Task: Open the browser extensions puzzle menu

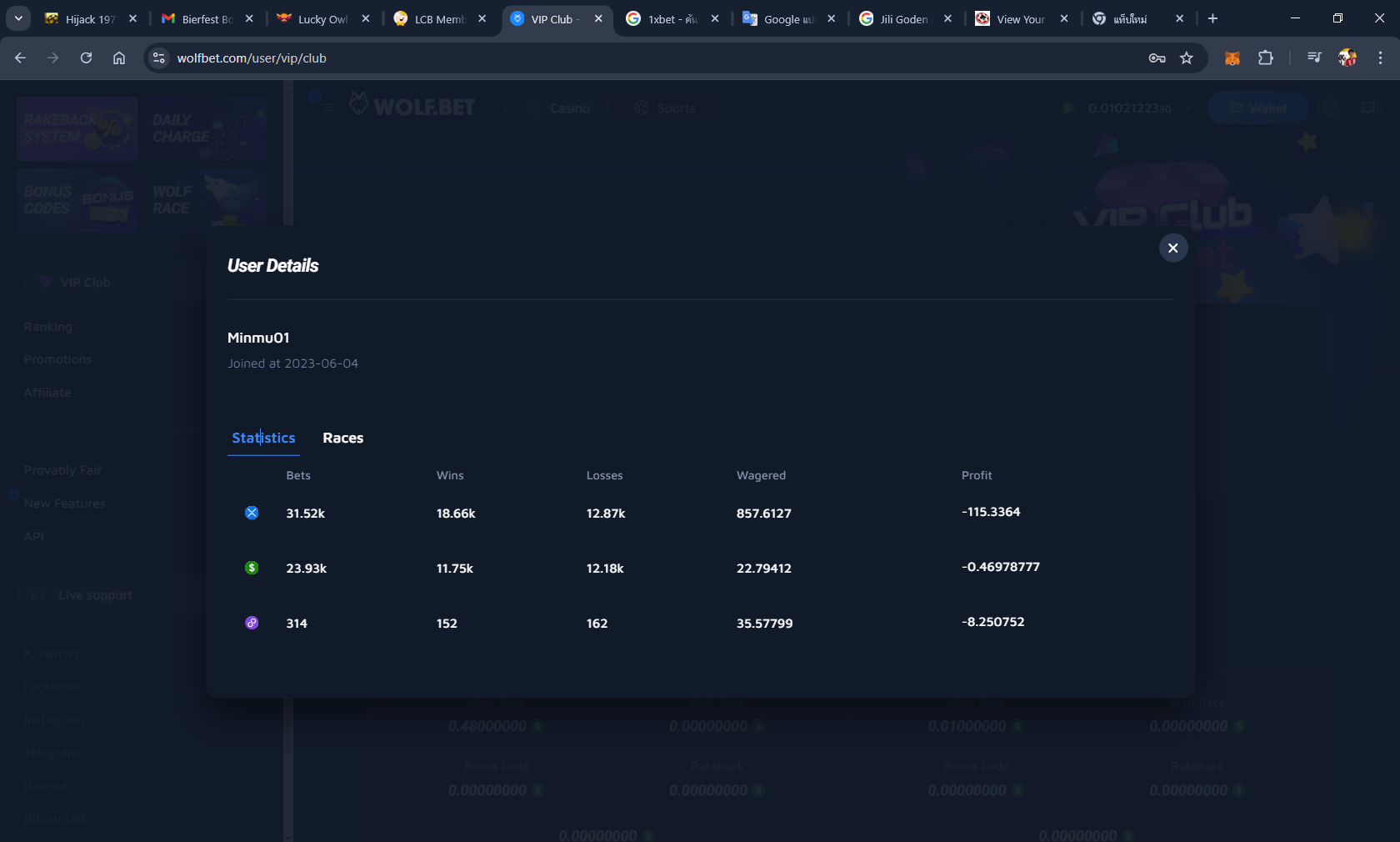Action: pos(1265,58)
